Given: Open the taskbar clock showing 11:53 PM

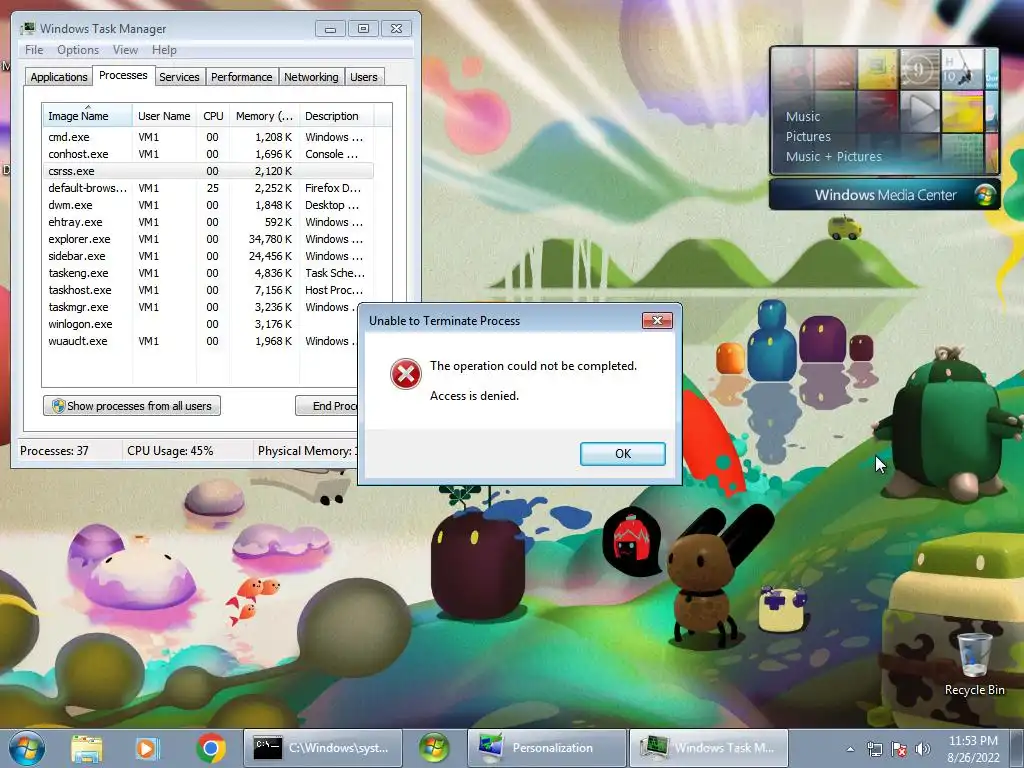Looking at the screenshot, I should click(x=973, y=748).
